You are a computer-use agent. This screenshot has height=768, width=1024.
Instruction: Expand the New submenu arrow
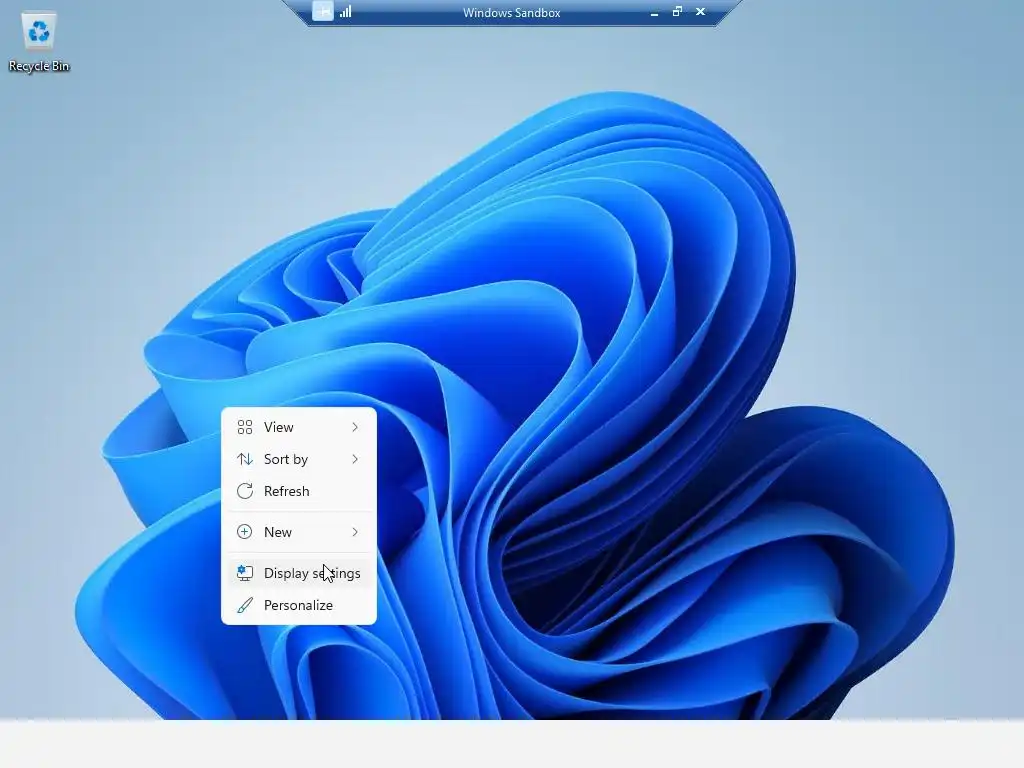(x=355, y=532)
